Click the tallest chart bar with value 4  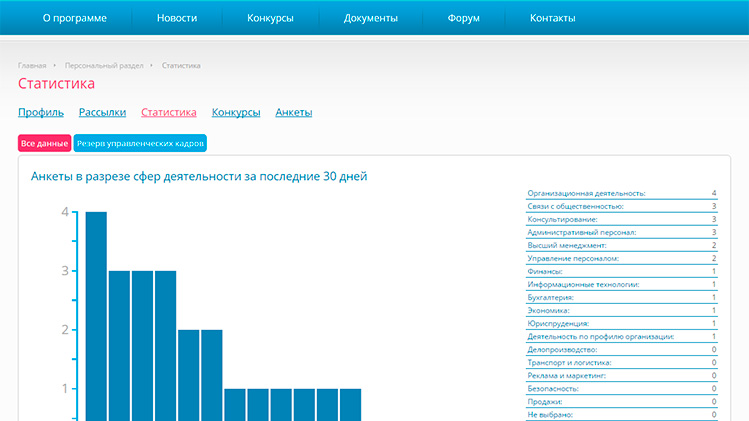(x=96, y=316)
